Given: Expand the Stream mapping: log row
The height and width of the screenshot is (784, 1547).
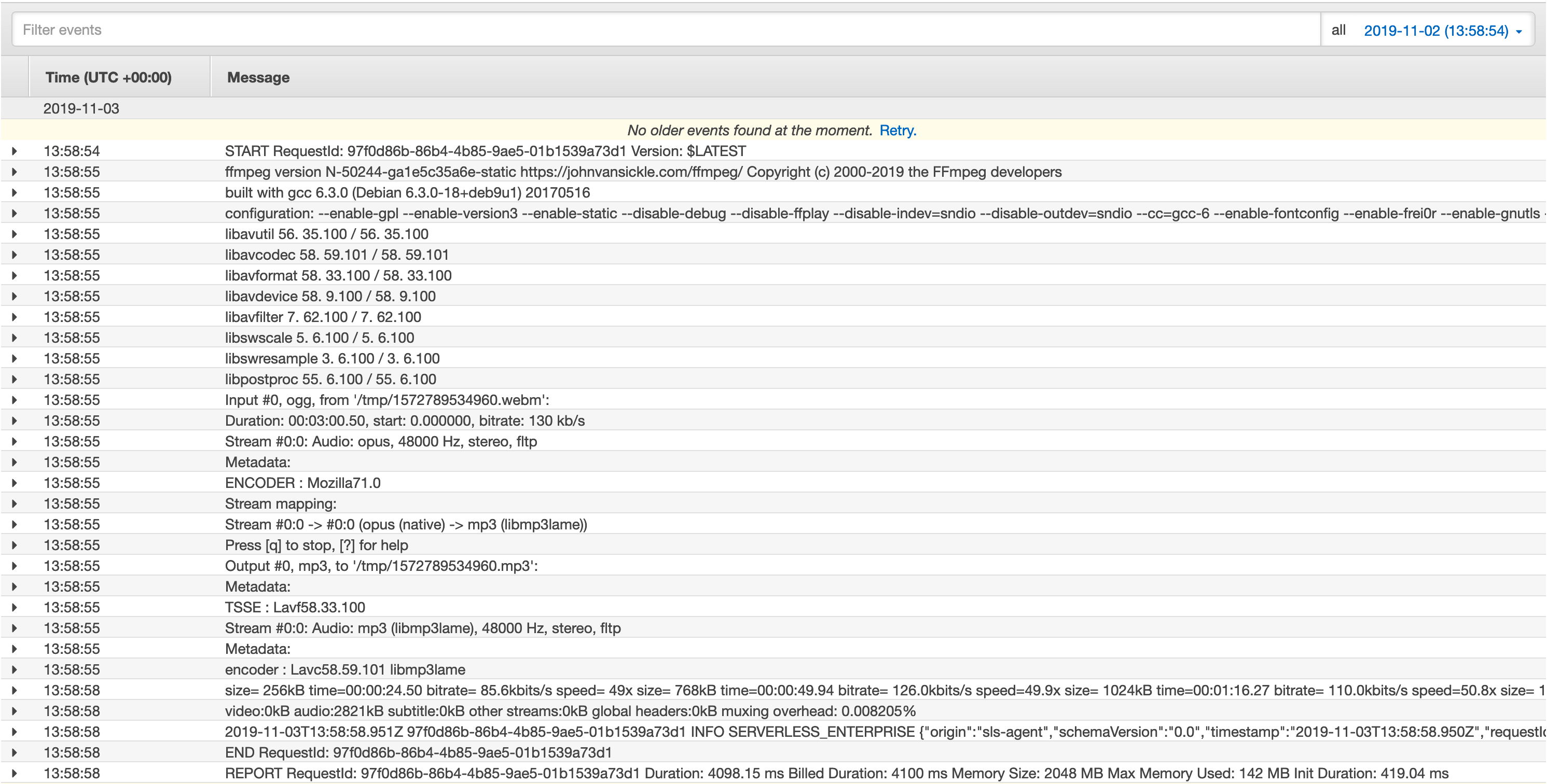Looking at the screenshot, I should point(15,503).
